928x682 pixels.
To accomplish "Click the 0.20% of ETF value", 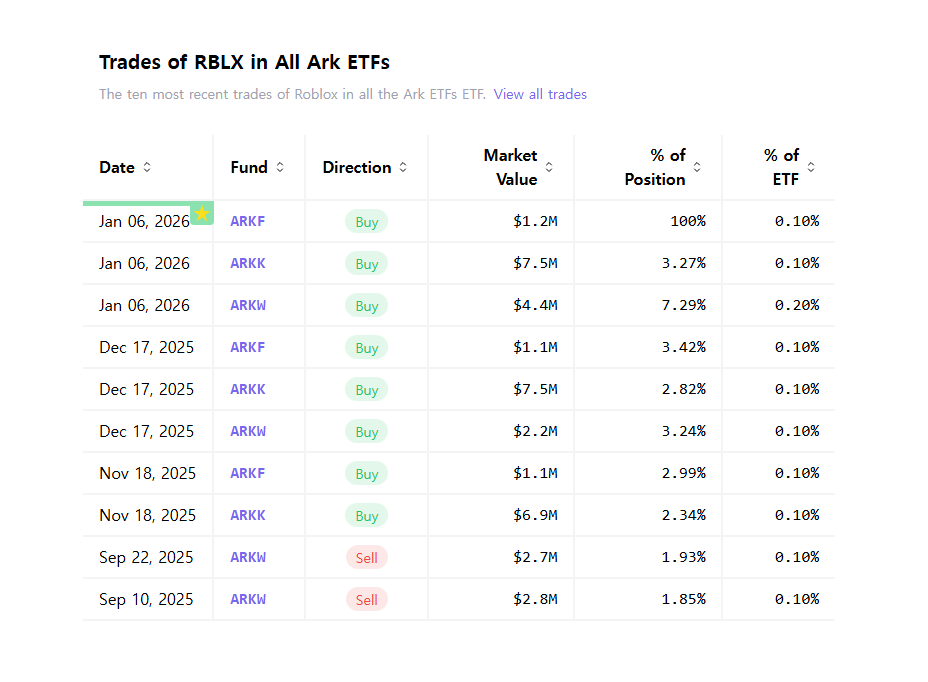I will tap(797, 305).
